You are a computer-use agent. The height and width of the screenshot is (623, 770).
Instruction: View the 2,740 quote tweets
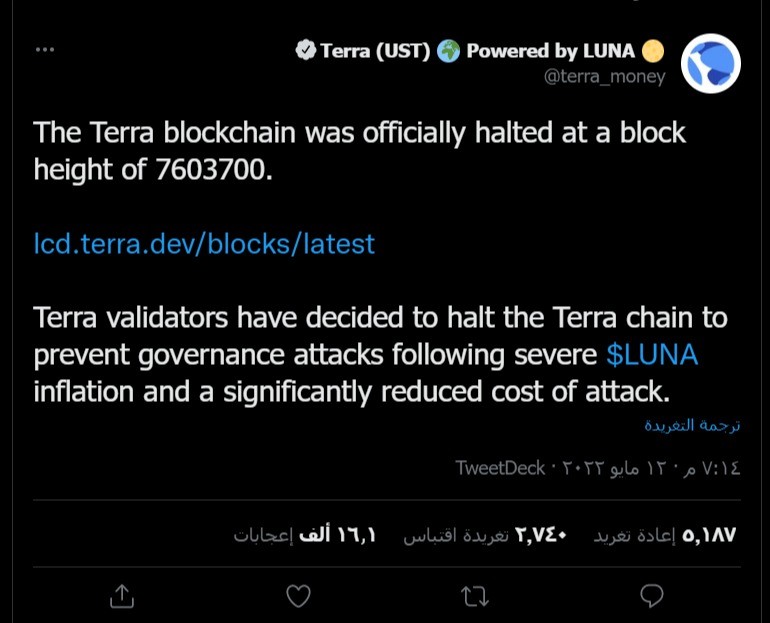click(485, 535)
